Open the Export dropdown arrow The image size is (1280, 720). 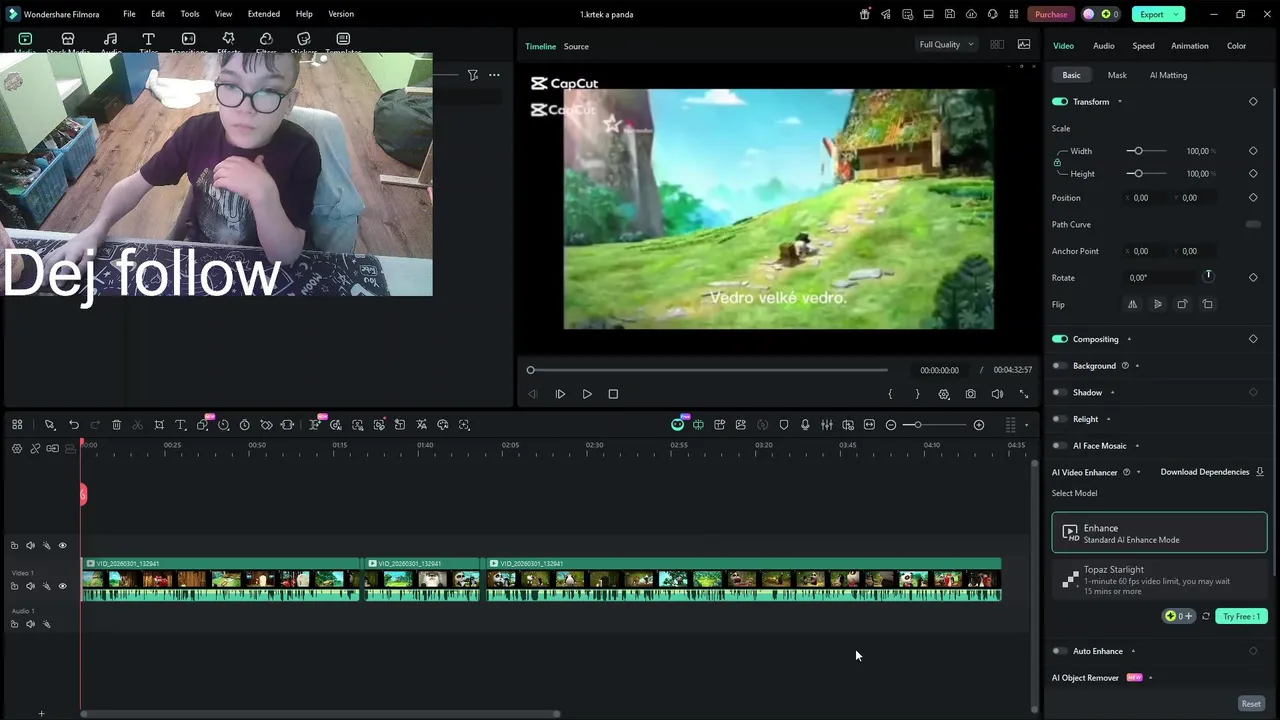[x=1177, y=14]
